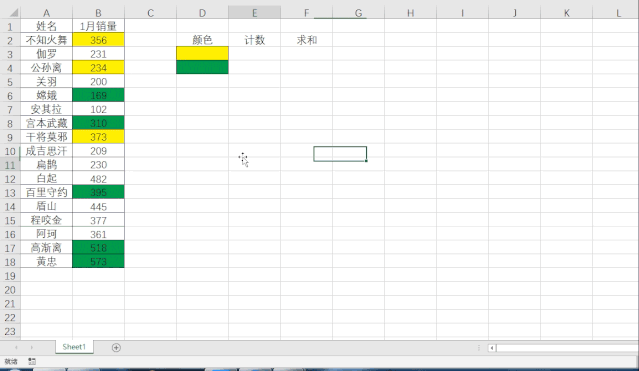The height and width of the screenshot is (371, 639).
Task: Go to previous sheet using navigation arrow
Action: click(16, 348)
